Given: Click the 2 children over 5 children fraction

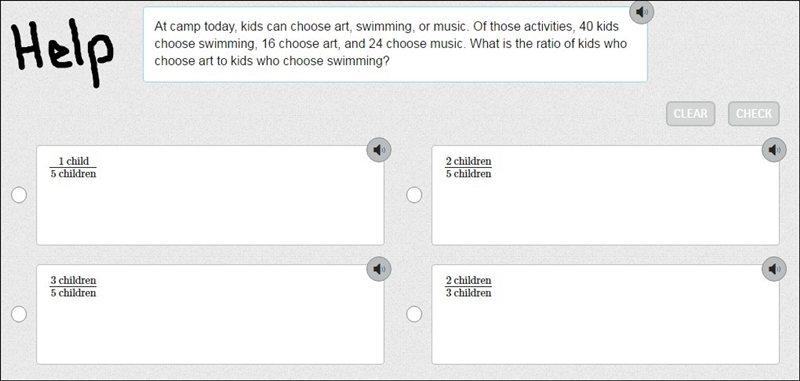Looking at the screenshot, I should [468, 168].
